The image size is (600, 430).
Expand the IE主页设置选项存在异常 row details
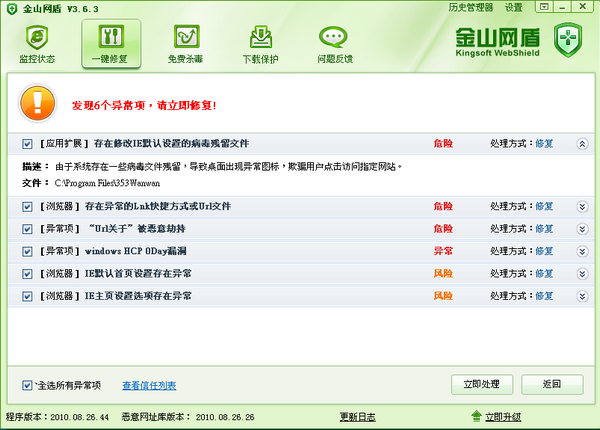(x=582, y=296)
